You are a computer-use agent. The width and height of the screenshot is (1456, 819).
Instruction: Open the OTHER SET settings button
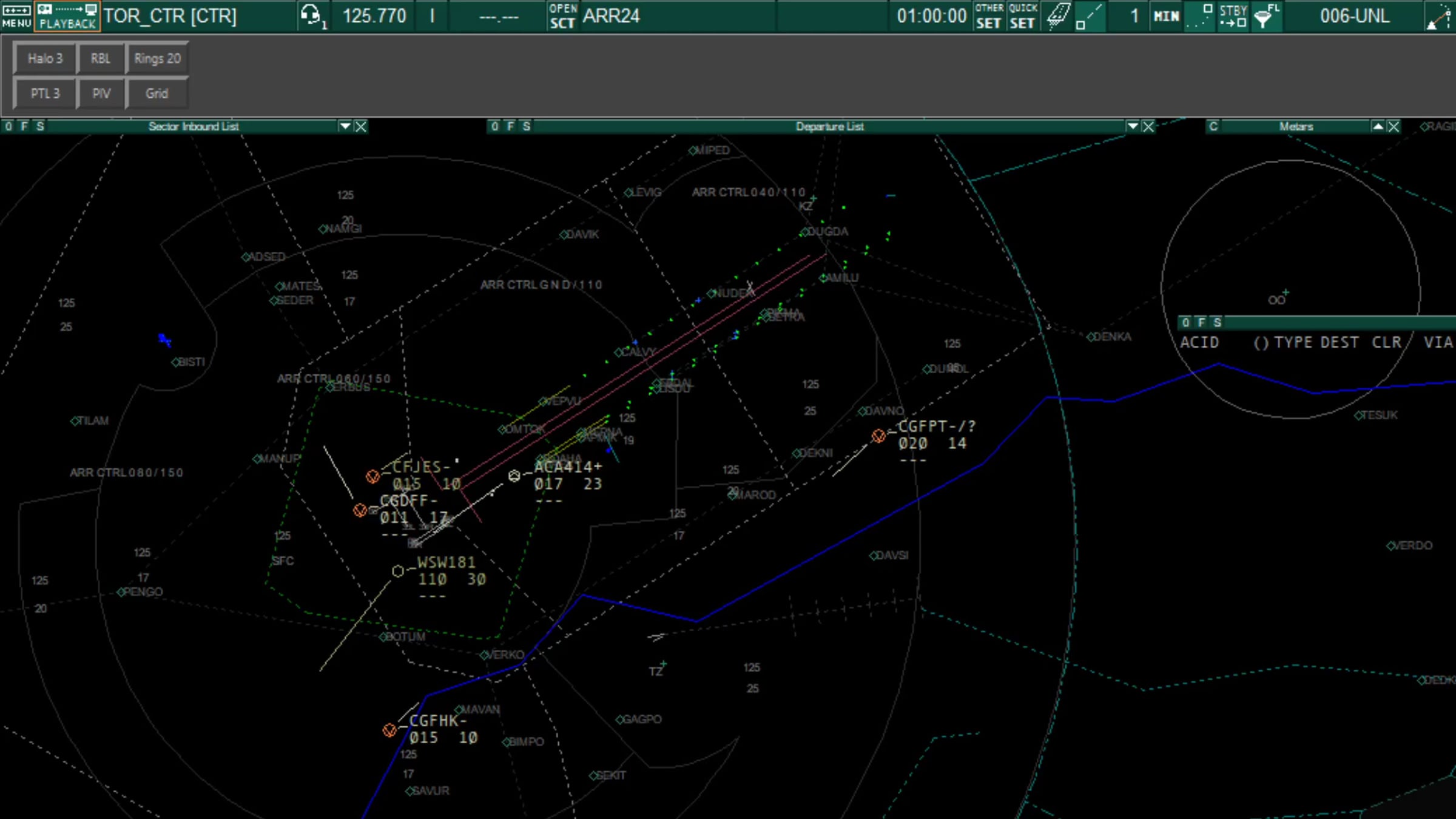(x=989, y=16)
